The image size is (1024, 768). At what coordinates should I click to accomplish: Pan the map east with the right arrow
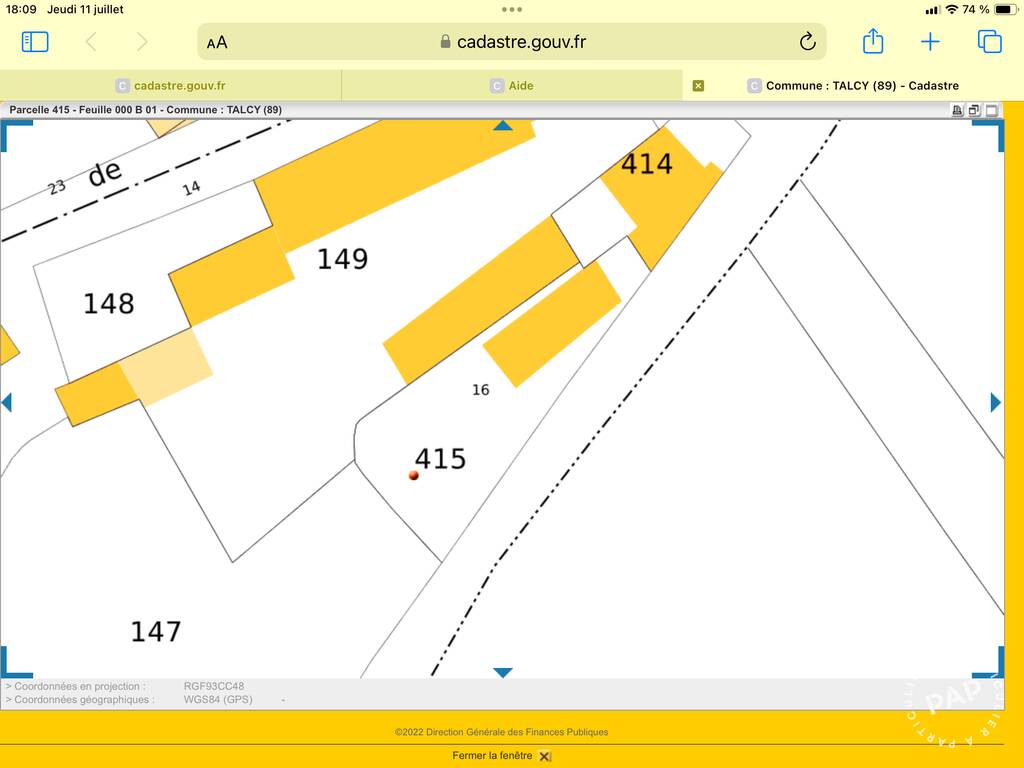(x=995, y=402)
